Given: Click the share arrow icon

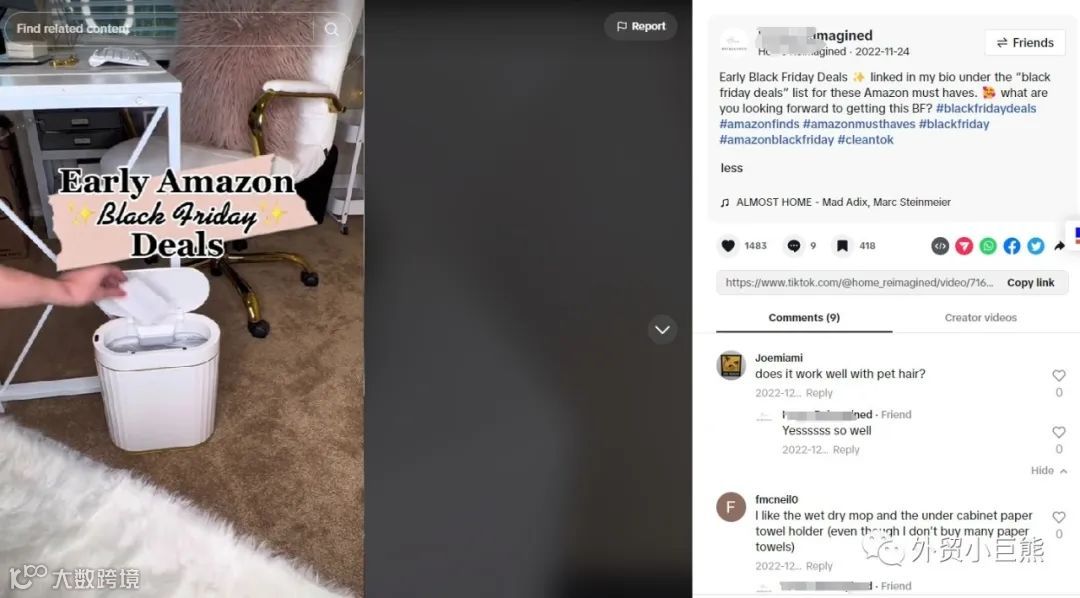Looking at the screenshot, I should coord(1059,246).
